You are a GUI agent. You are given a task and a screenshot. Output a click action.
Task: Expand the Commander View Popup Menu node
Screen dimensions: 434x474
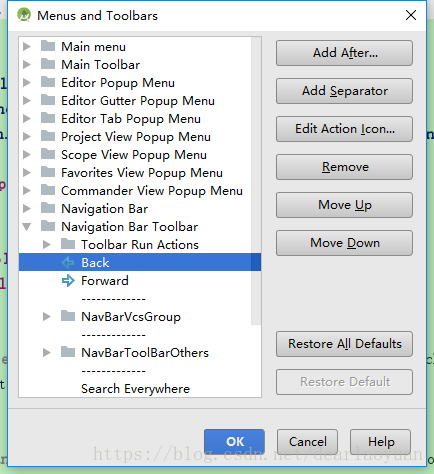[27, 190]
